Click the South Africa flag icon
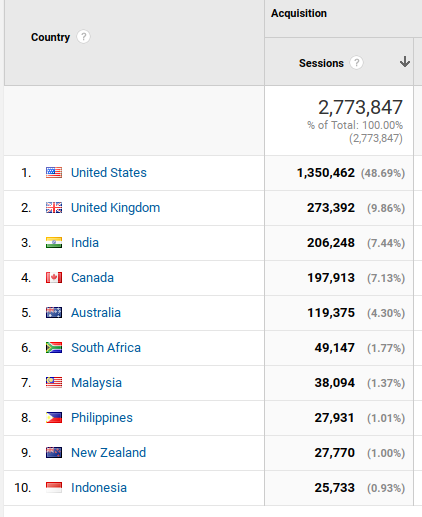422x517 pixels. [x=54, y=348]
